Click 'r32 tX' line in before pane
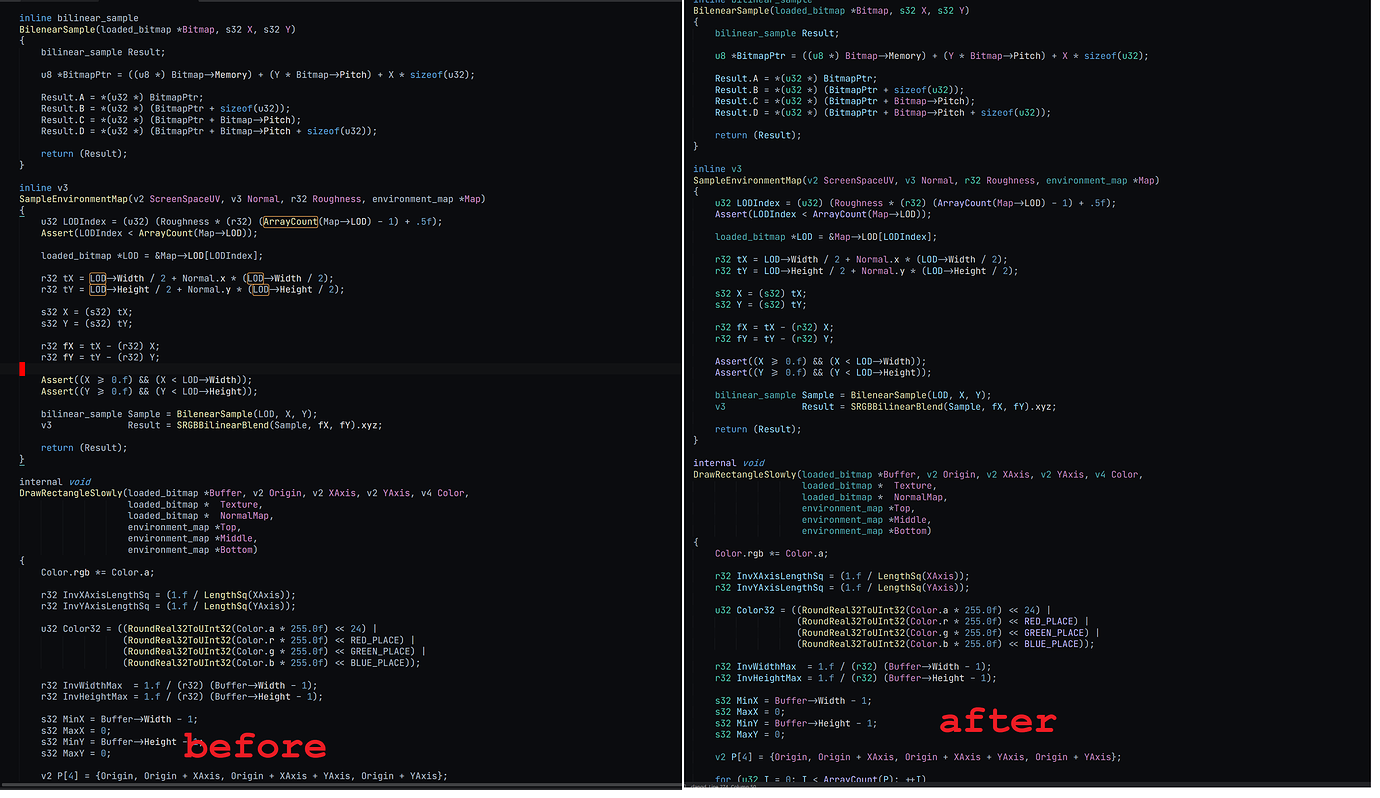The image size is (1380, 798). pos(187,278)
